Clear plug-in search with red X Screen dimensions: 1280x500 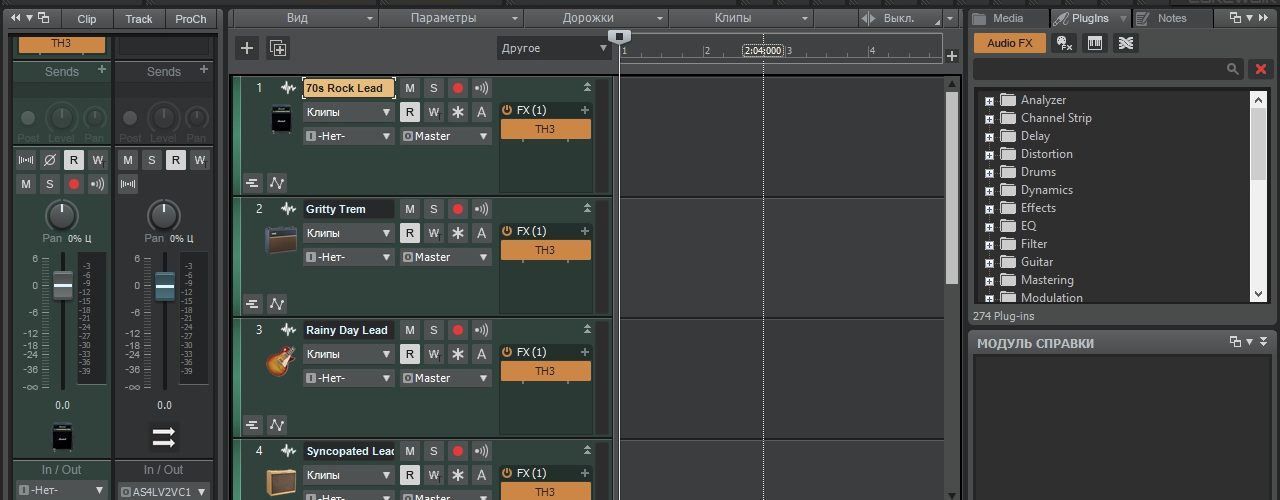pos(1261,69)
